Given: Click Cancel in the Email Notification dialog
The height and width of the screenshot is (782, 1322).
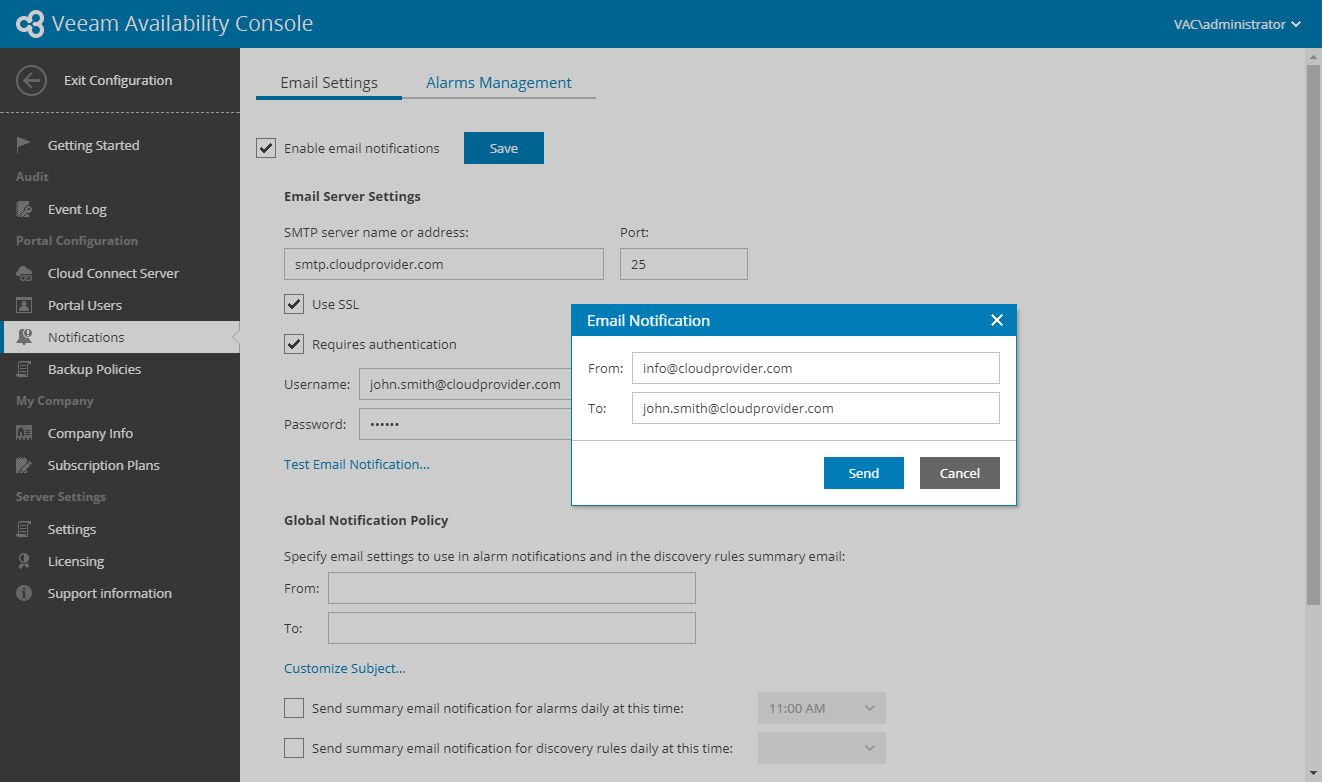Looking at the screenshot, I should click(x=959, y=473).
